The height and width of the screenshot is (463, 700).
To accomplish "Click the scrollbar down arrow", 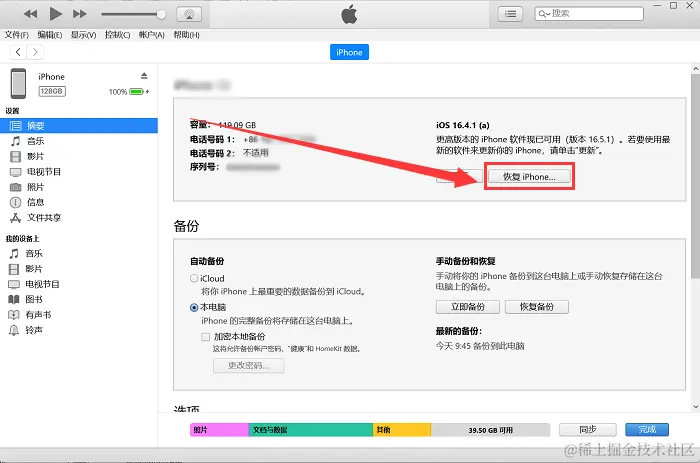I will [x=696, y=407].
